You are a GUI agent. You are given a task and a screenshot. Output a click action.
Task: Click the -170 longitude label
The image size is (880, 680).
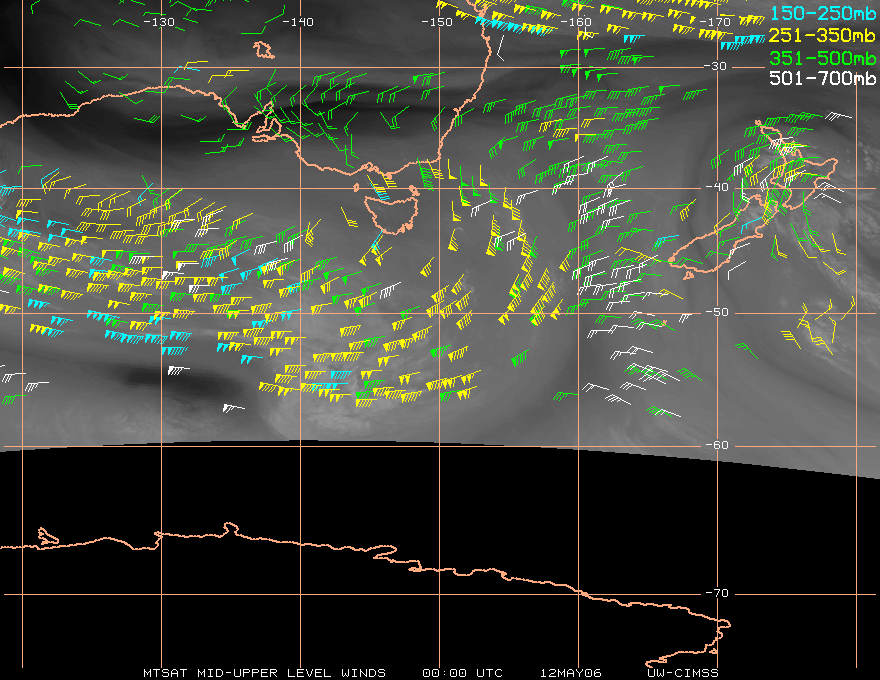point(715,22)
